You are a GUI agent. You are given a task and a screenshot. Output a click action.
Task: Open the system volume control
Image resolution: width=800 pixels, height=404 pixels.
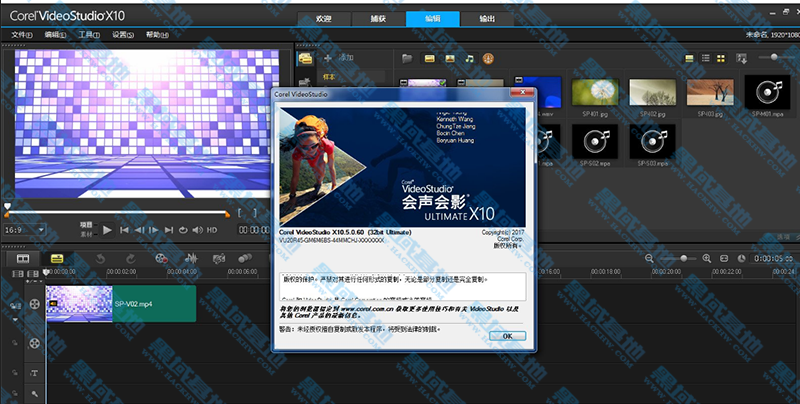pyautogui.click(x=197, y=230)
